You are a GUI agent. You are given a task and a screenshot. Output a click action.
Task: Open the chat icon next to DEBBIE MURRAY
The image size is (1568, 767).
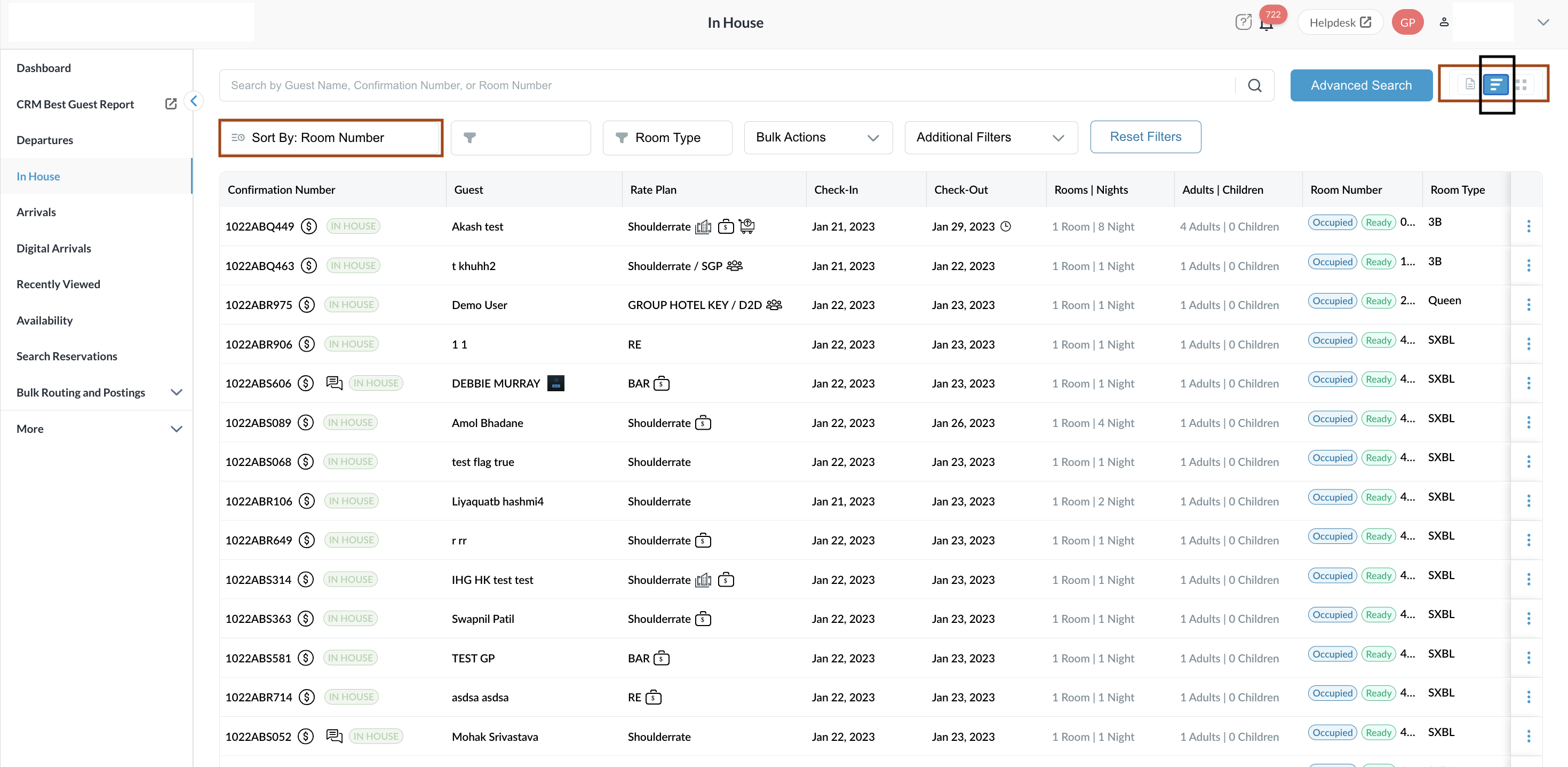pyautogui.click(x=334, y=383)
